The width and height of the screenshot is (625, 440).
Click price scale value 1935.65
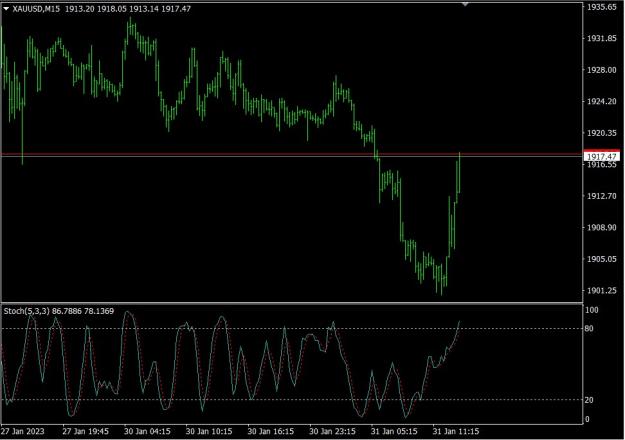pos(601,7)
